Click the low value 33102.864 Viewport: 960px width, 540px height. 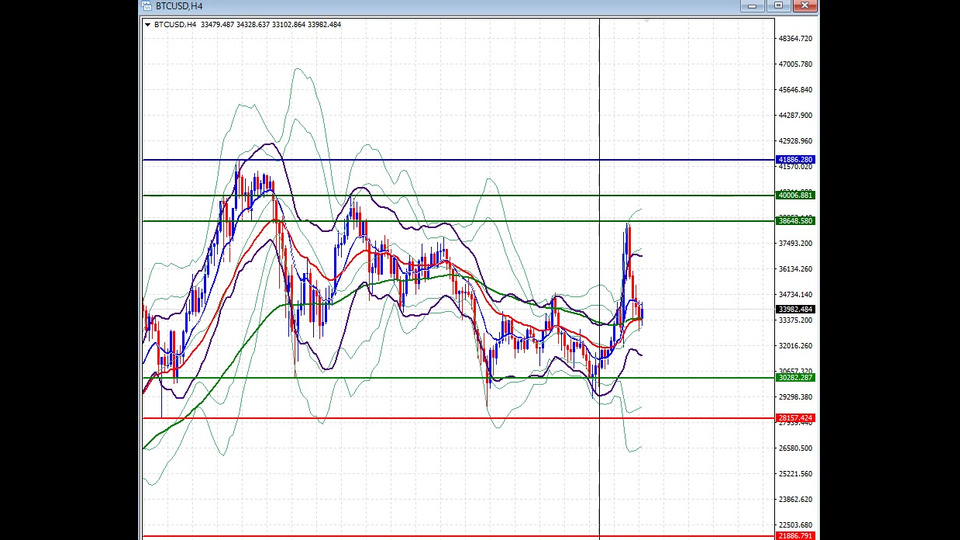[288, 24]
